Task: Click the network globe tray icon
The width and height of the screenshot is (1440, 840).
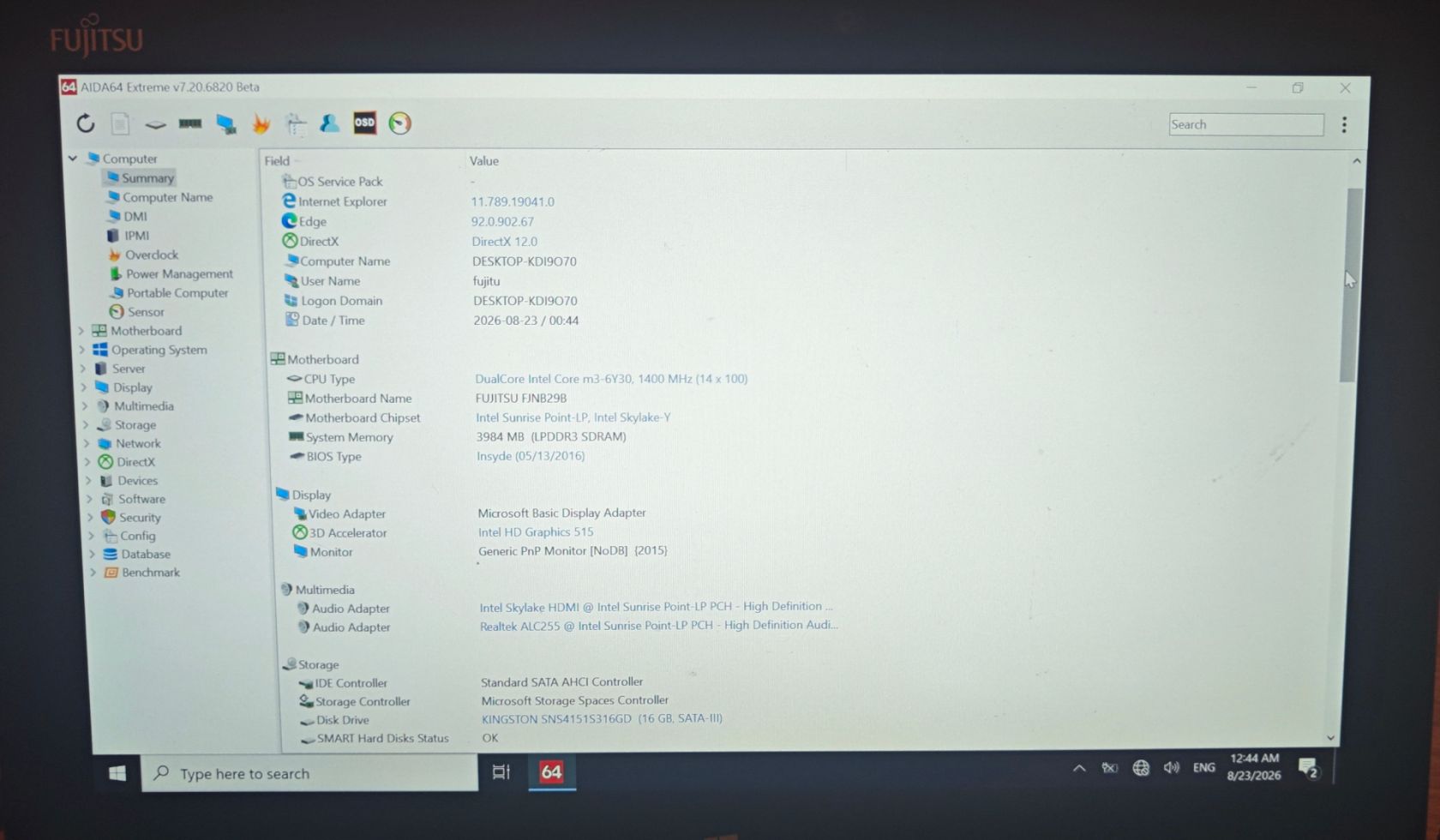Action: tap(1140, 768)
